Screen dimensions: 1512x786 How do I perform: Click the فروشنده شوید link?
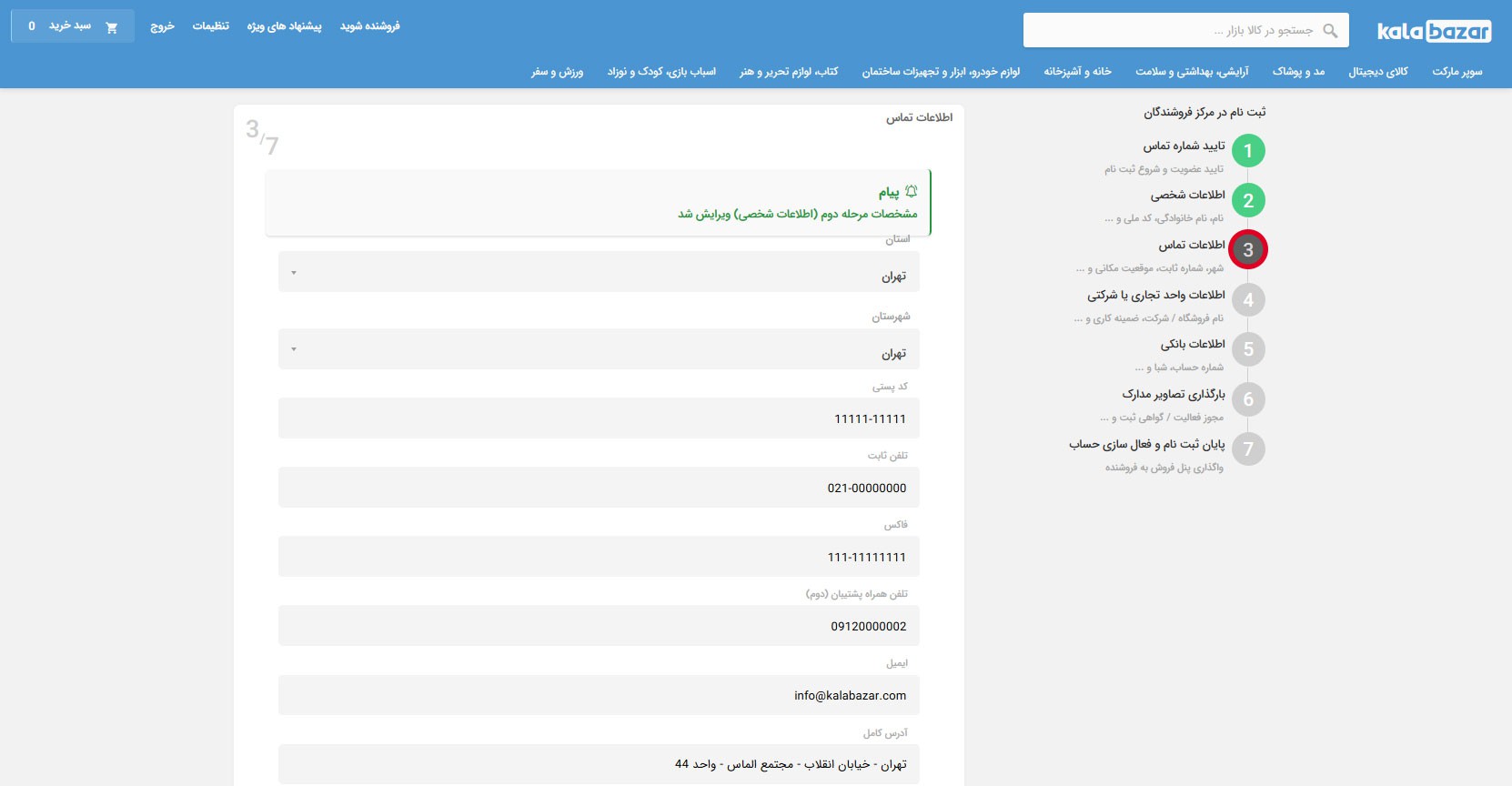[370, 26]
